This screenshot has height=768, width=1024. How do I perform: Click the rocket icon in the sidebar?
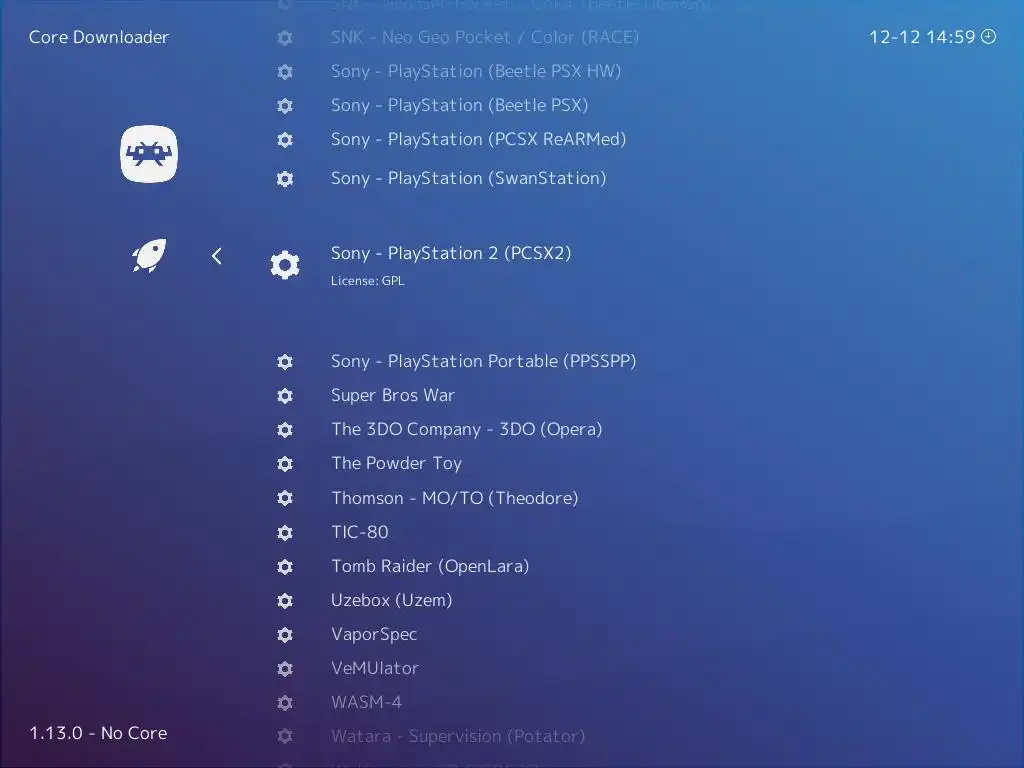[x=150, y=255]
